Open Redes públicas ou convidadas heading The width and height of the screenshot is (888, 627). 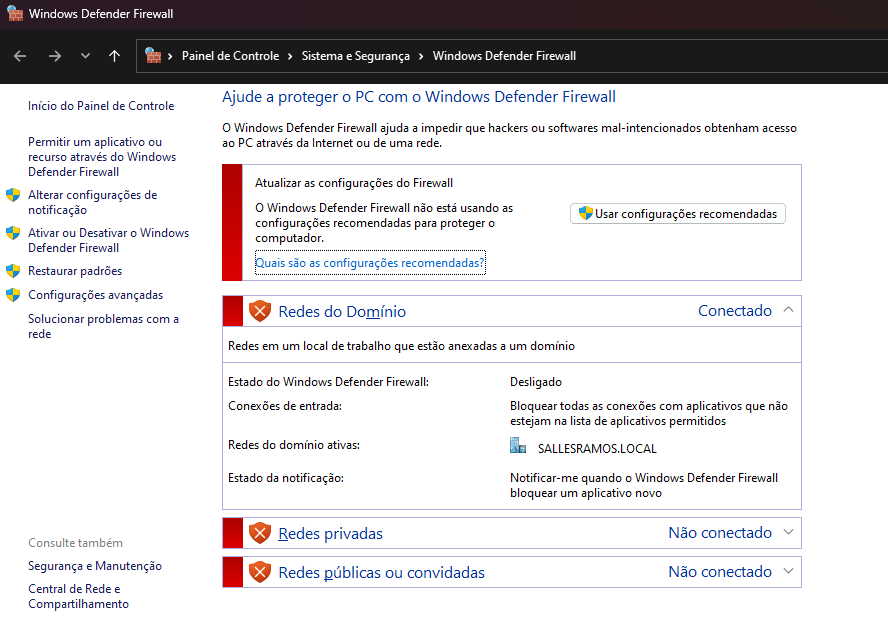pos(382,573)
